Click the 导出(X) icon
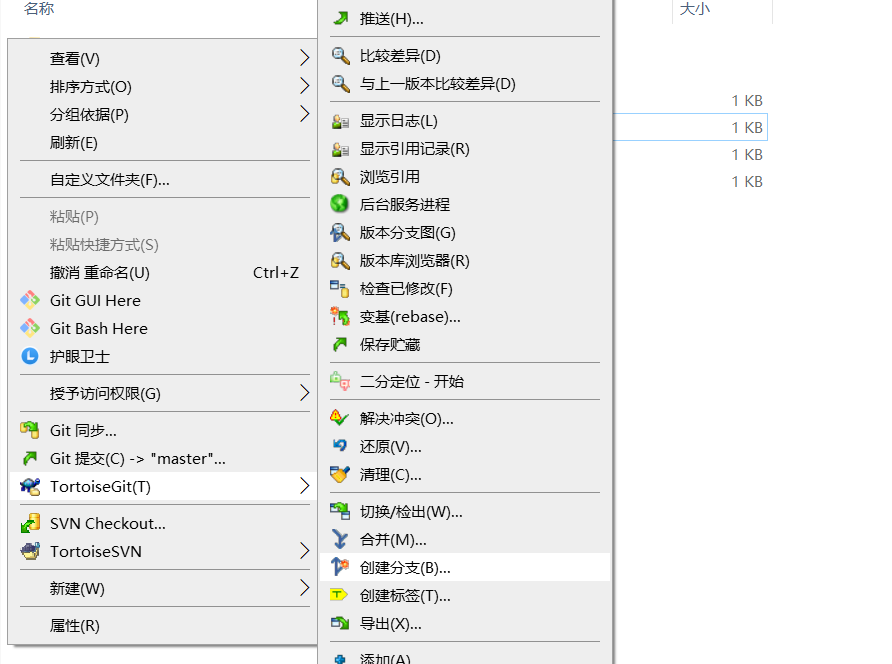Image resolution: width=892 pixels, height=664 pixels. click(340, 624)
